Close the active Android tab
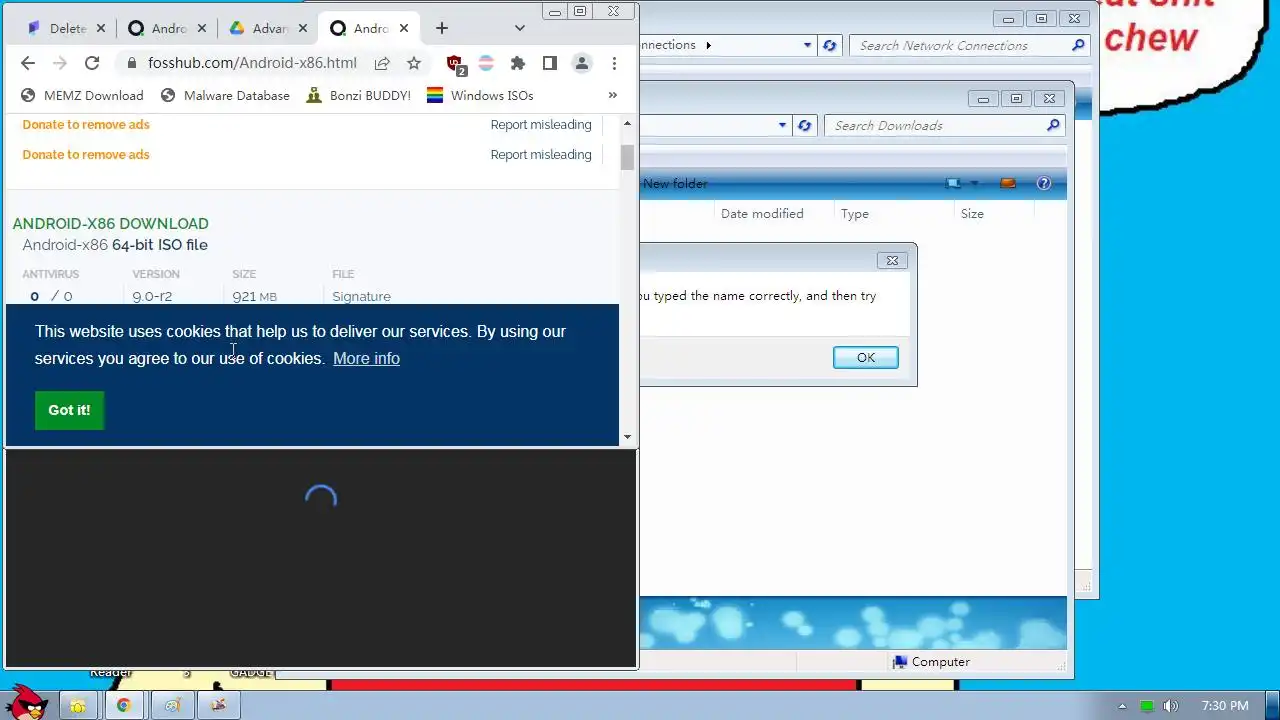 [404, 28]
